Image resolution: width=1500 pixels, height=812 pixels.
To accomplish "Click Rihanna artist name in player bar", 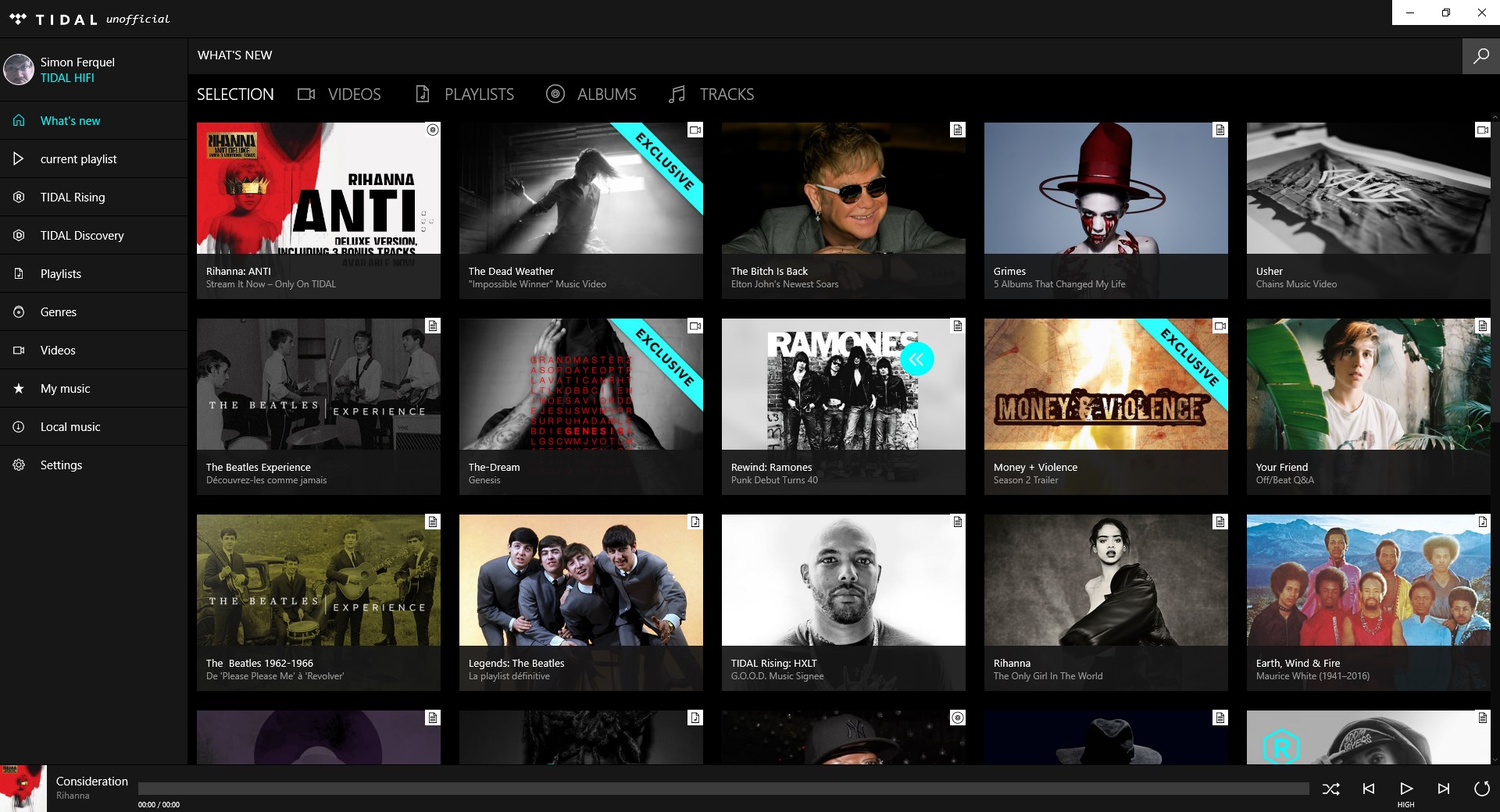I will tap(73, 796).
